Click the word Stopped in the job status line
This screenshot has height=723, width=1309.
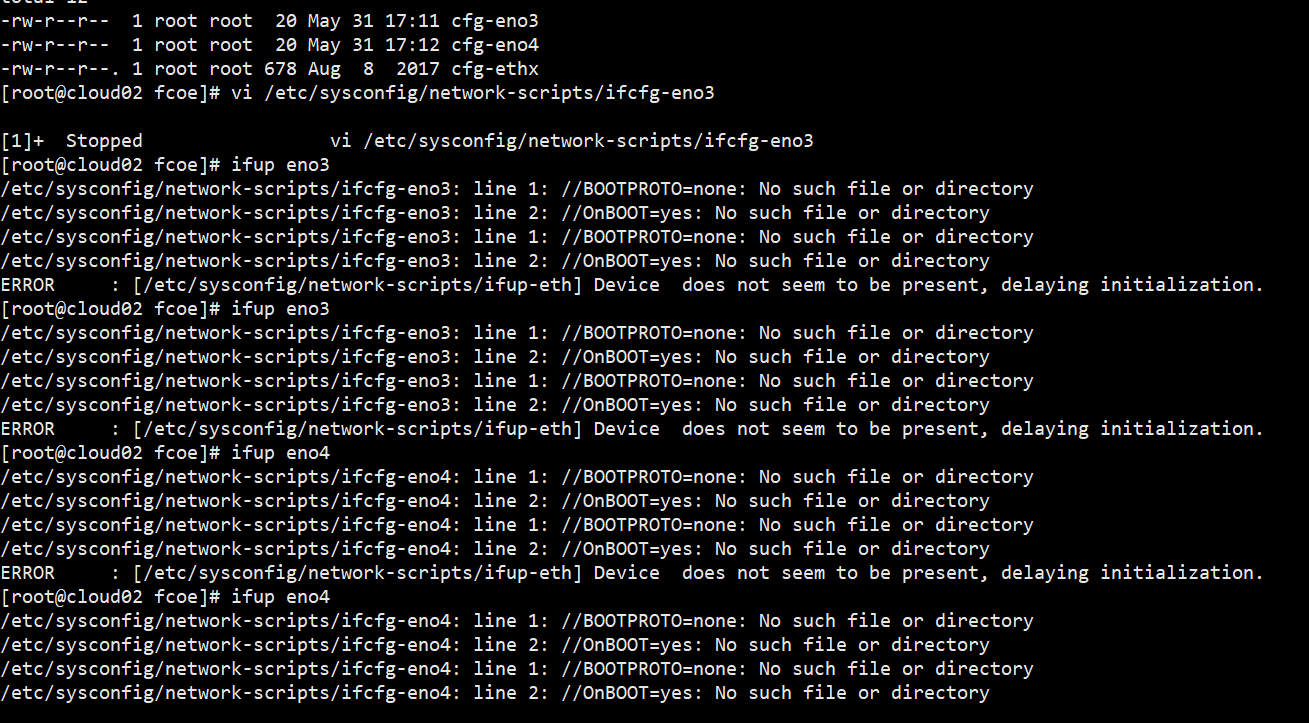104,141
